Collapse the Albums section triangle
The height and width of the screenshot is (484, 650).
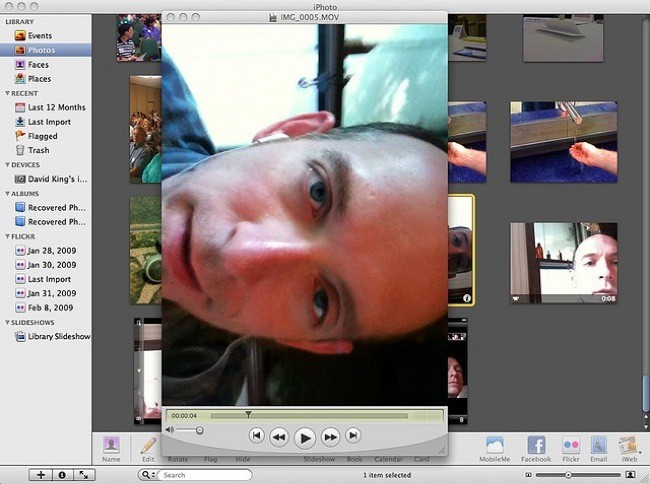pyautogui.click(x=8, y=194)
